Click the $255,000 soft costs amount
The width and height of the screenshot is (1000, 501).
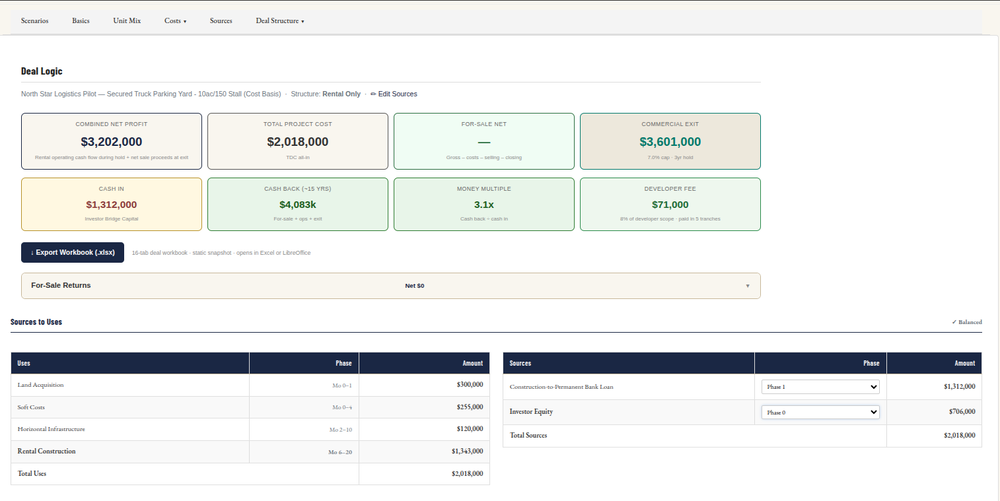470,407
